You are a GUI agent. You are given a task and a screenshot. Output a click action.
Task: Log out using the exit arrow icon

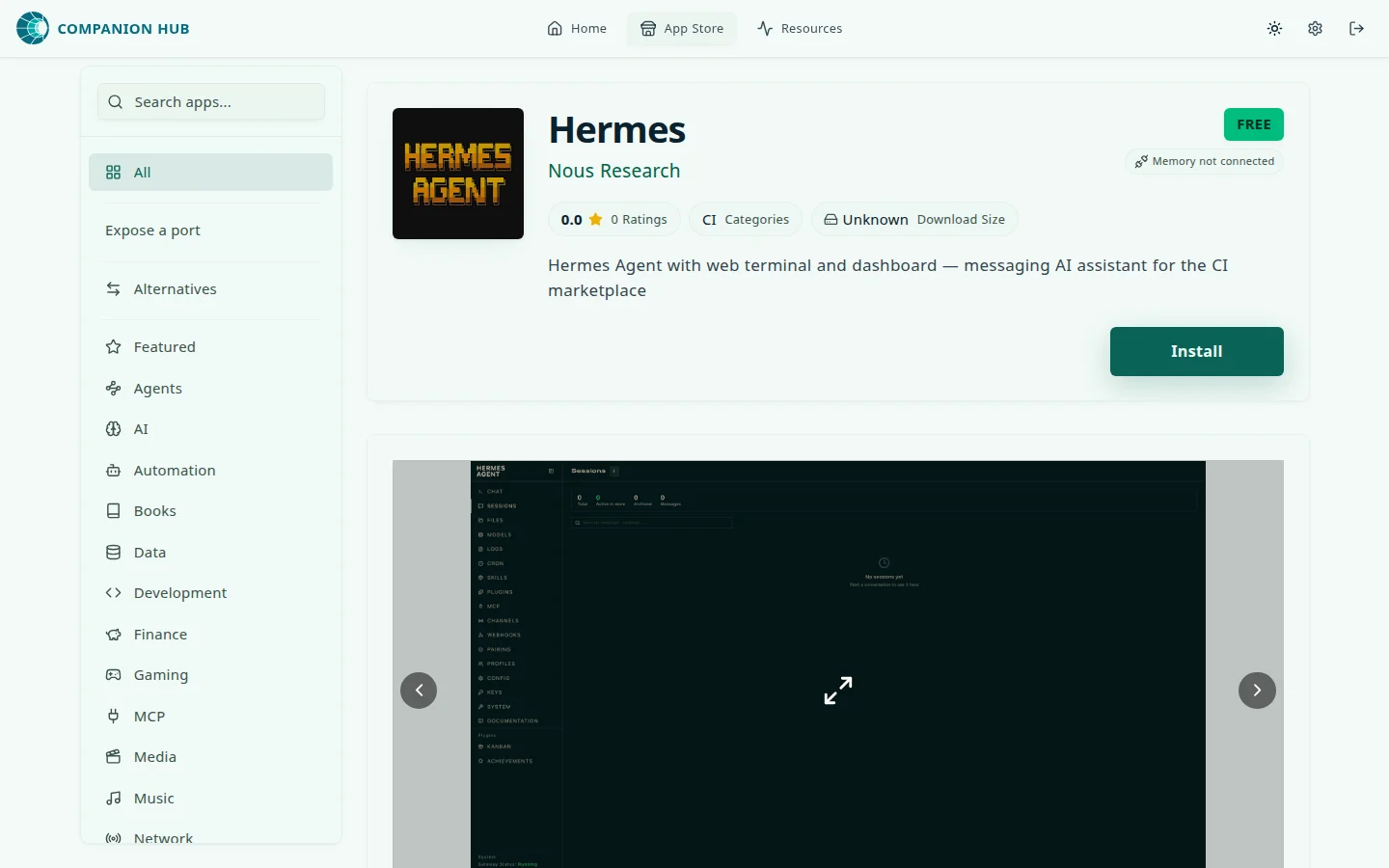click(1356, 28)
